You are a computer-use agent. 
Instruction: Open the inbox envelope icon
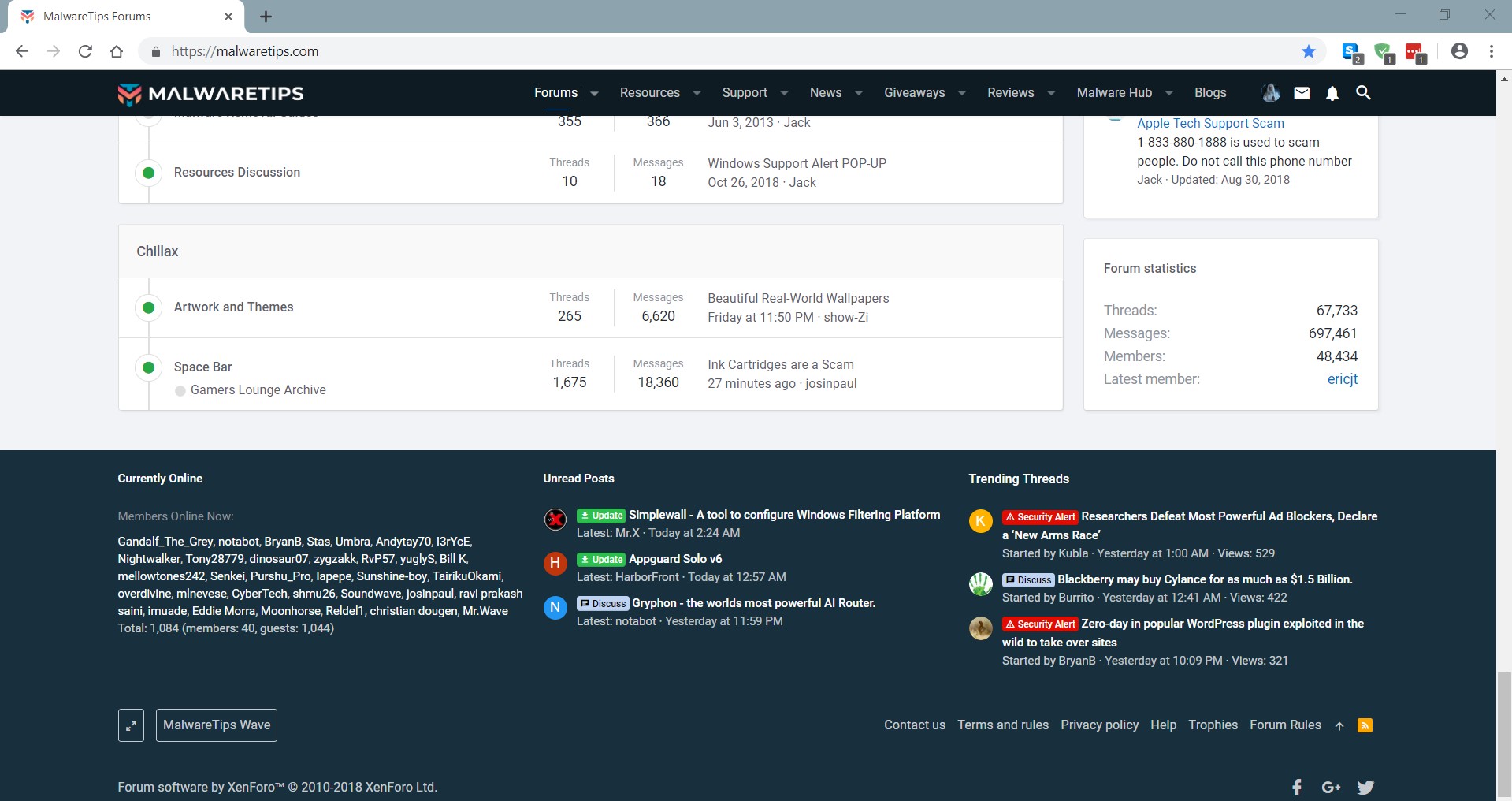[1302, 93]
